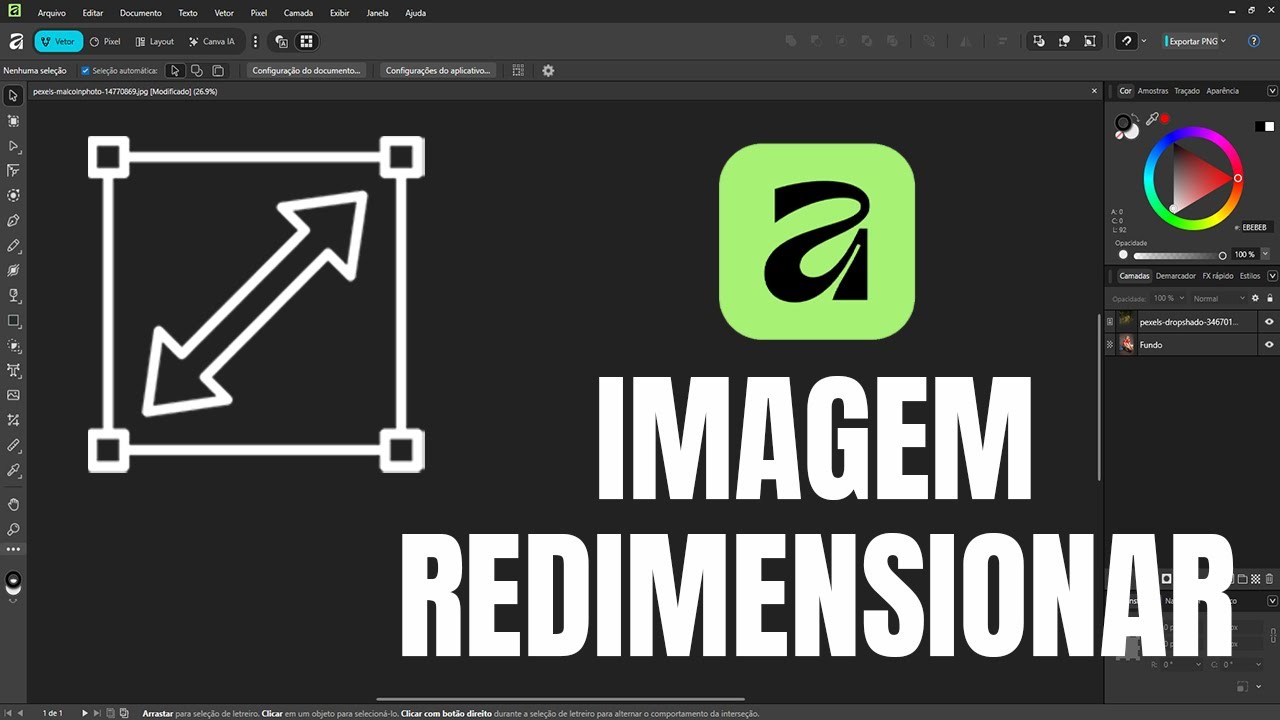1280x720 pixels.
Task: Switch to Canva IA studio mode
Action: click(211, 42)
